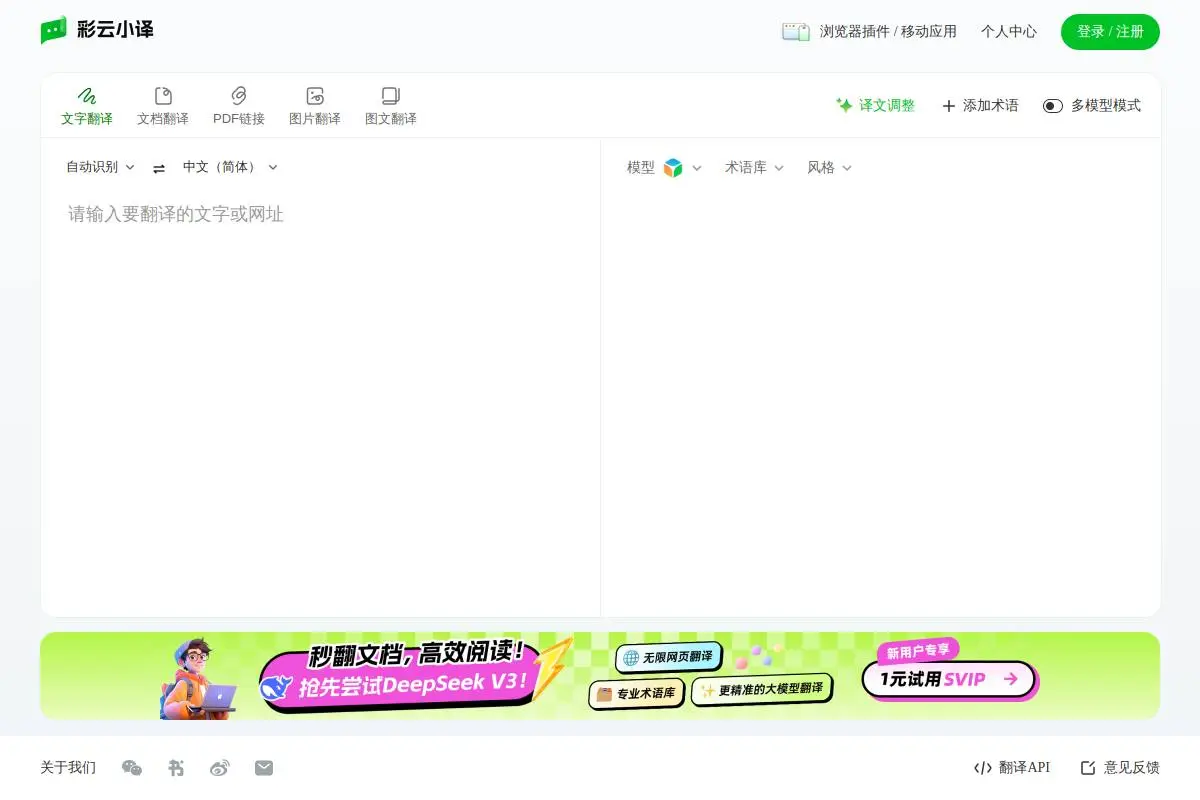The image size is (1200, 800).
Task: Click the 文档翻译 document icon
Action: pyautogui.click(x=163, y=96)
